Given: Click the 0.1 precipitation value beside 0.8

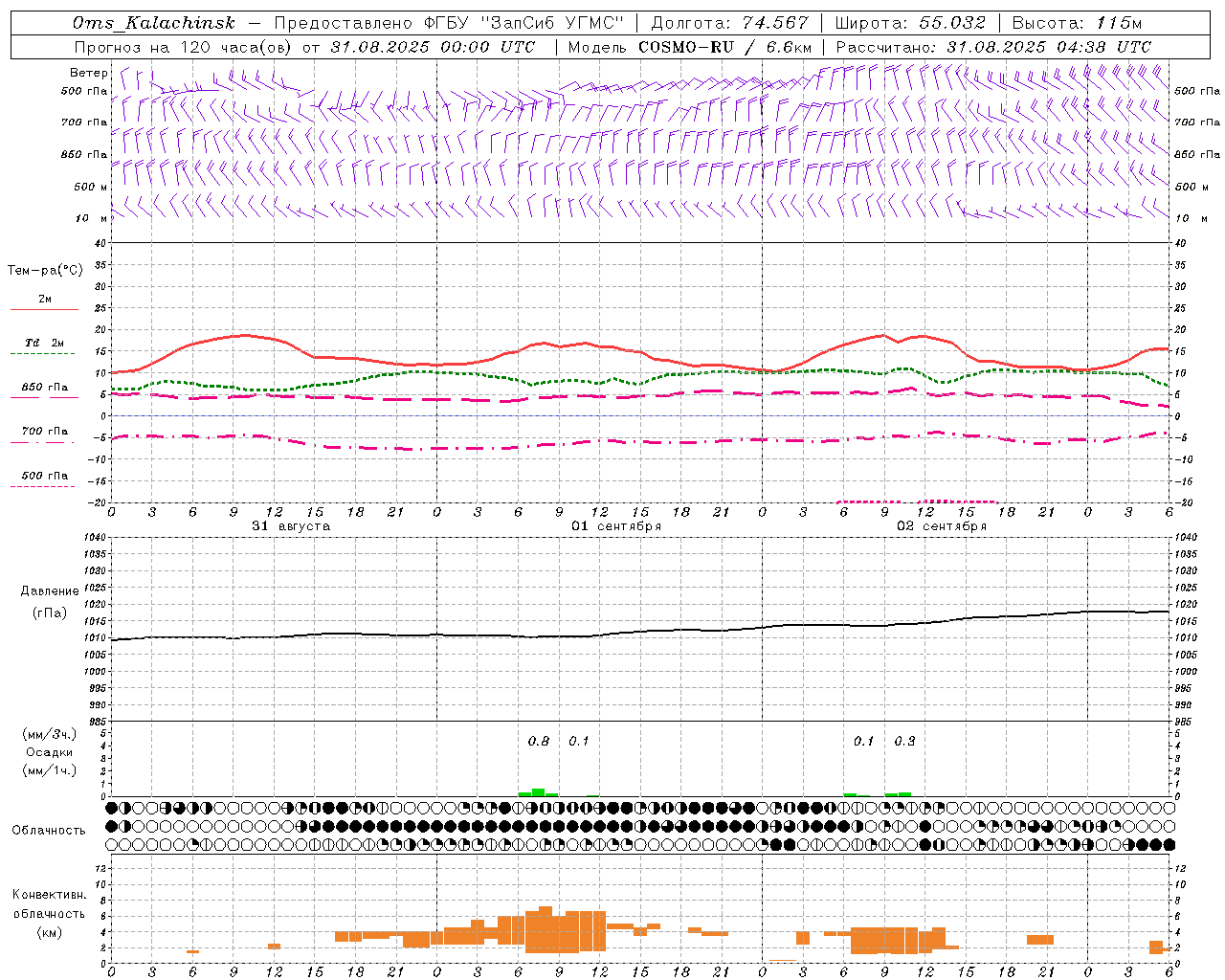Looking at the screenshot, I should pos(579,742).
